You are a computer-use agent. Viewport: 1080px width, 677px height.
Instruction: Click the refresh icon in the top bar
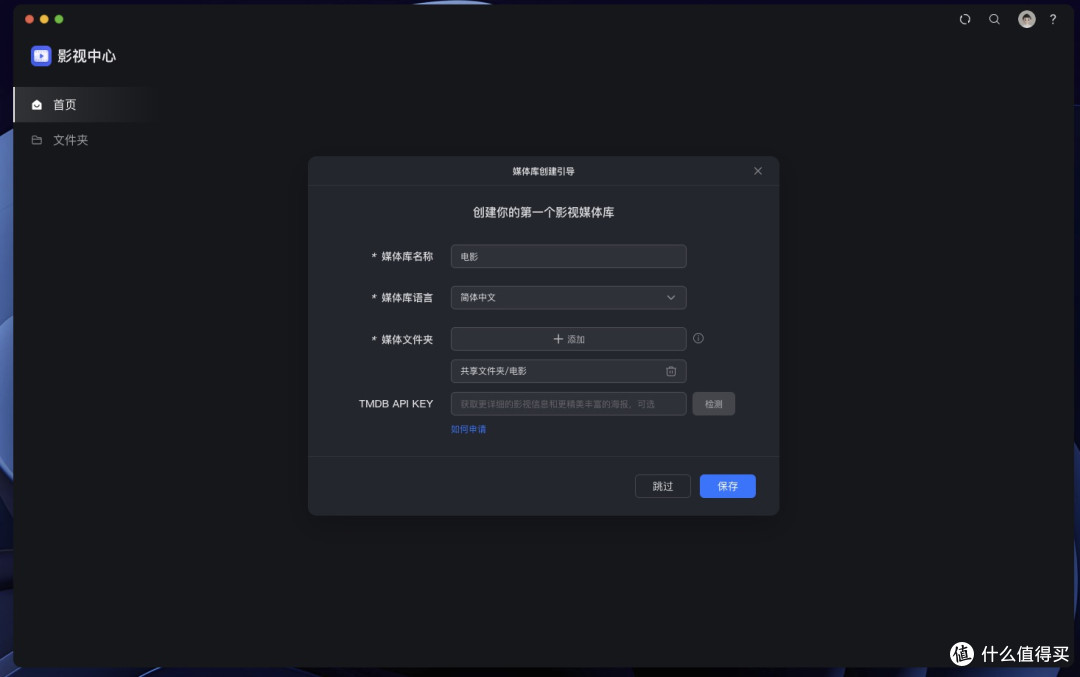click(x=965, y=19)
